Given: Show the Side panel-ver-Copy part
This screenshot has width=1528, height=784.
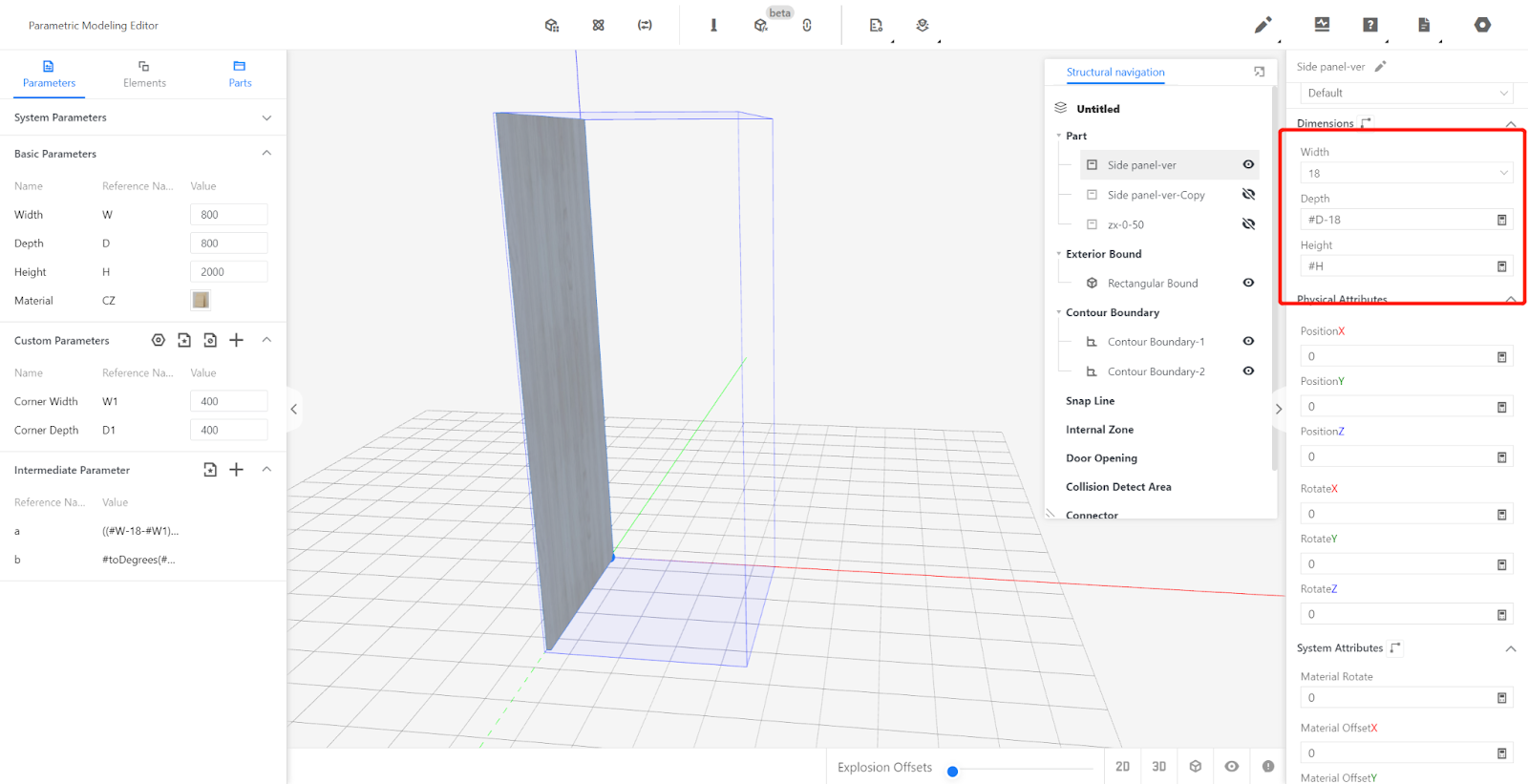Looking at the screenshot, I should 1248,195.
